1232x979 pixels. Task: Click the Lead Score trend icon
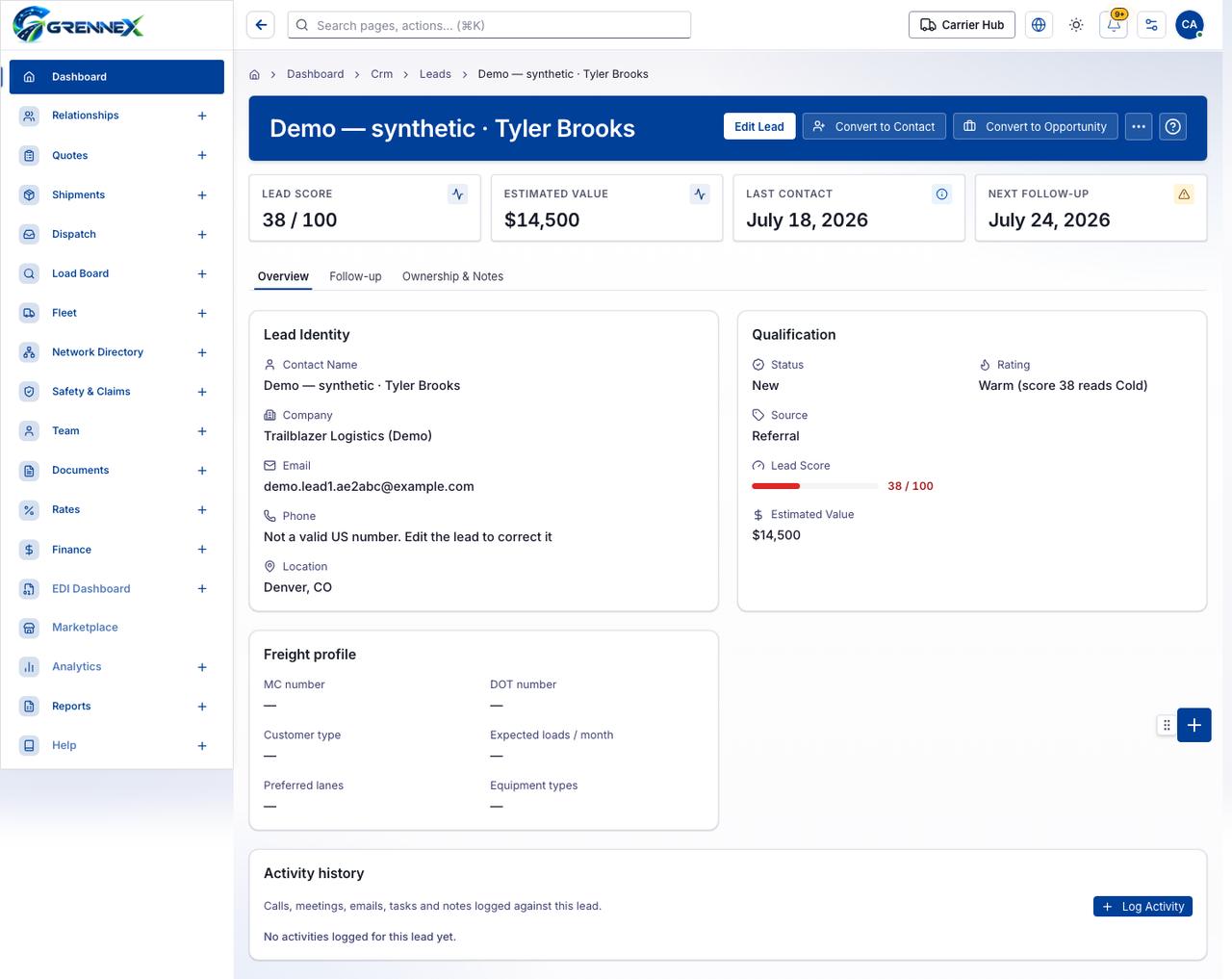pos(458,194)
